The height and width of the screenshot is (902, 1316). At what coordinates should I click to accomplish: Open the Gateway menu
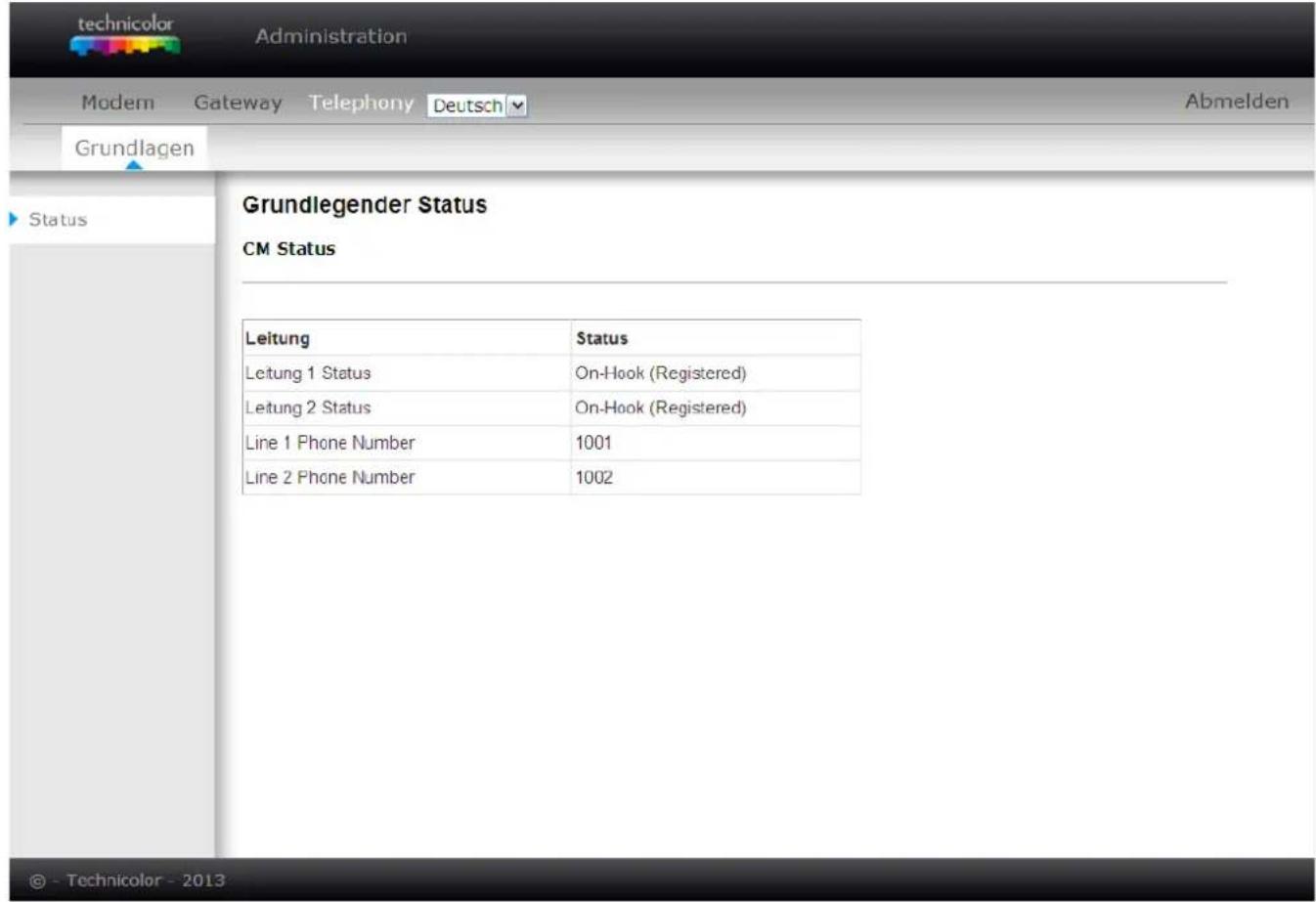tap(238, 103)
